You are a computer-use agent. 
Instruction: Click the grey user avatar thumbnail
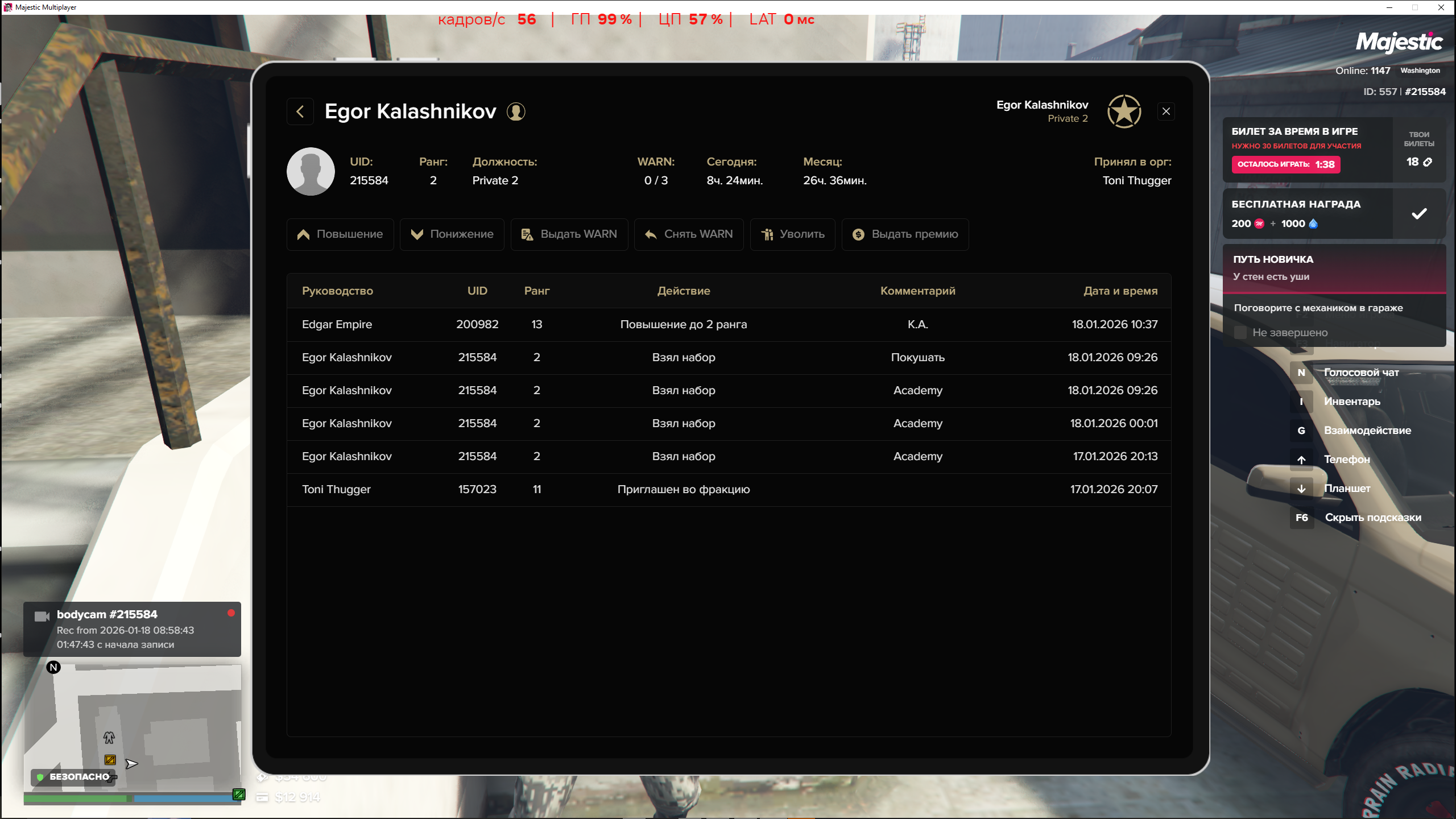pyautogui.click(x=311, y=171)
